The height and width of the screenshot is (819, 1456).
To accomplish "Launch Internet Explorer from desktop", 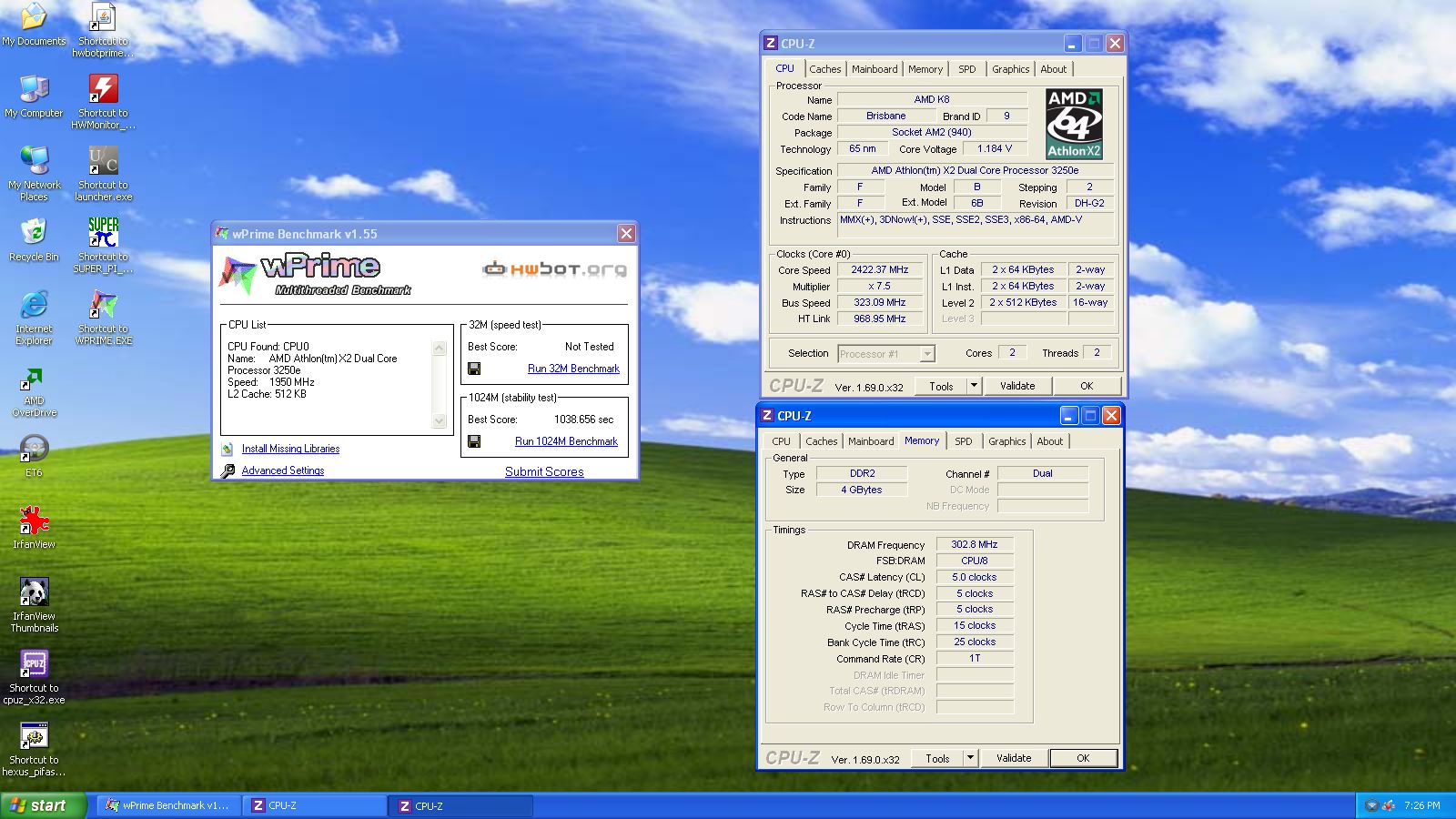I will (34, 318).
